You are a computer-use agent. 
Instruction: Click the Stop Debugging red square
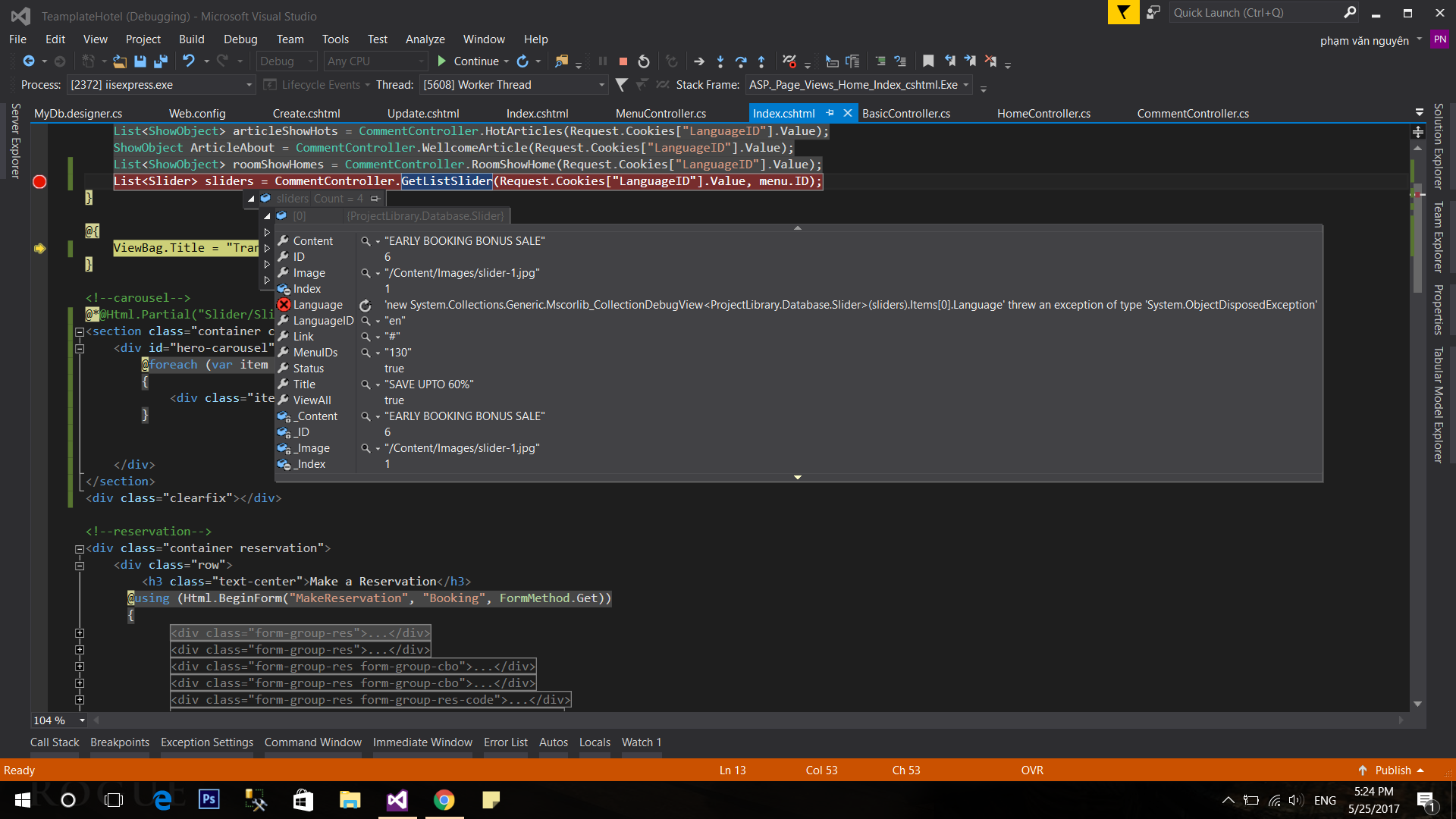[x=623, y=61]
